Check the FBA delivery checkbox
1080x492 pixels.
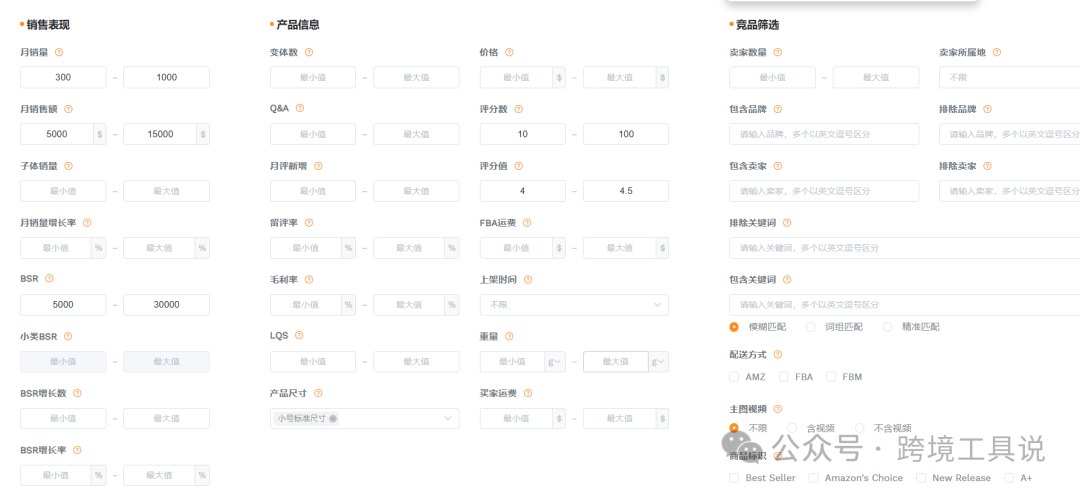783,377
